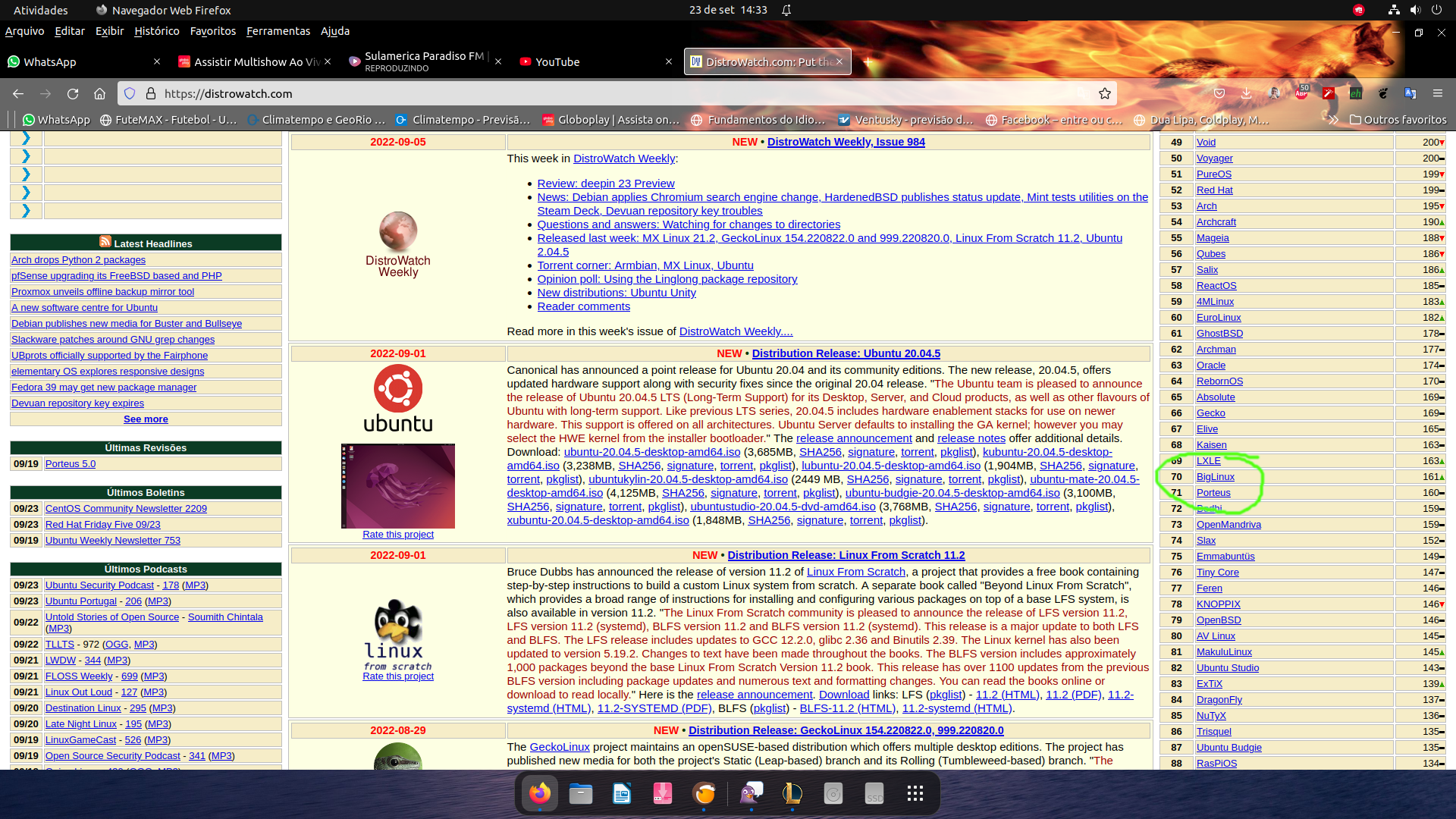Screen dimensions: 1456x819
Task: Open the Favoritos menu
Action: pyautogui.click(x=213, y=31)
